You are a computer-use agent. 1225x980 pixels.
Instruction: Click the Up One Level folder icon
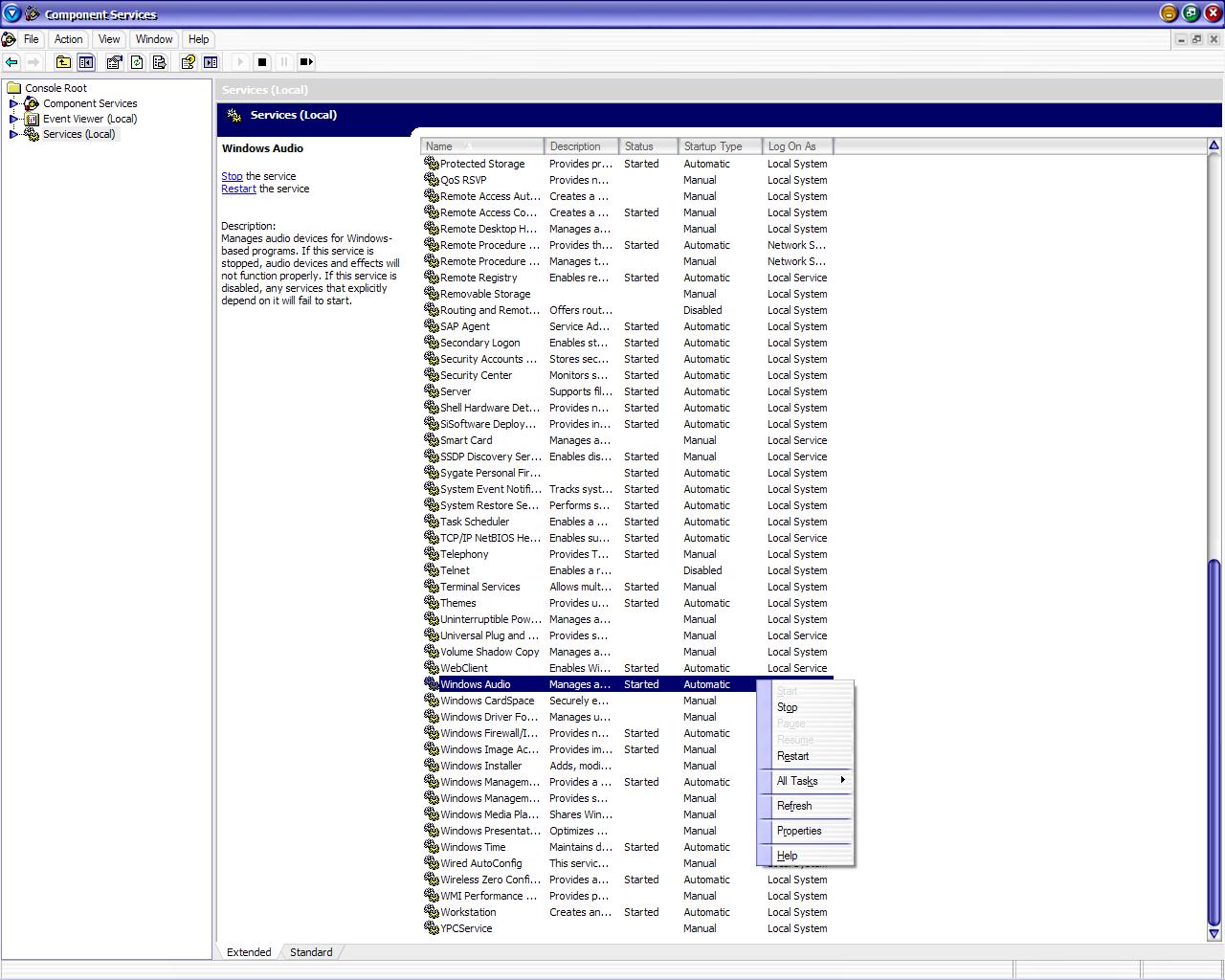tap(63, 62)
